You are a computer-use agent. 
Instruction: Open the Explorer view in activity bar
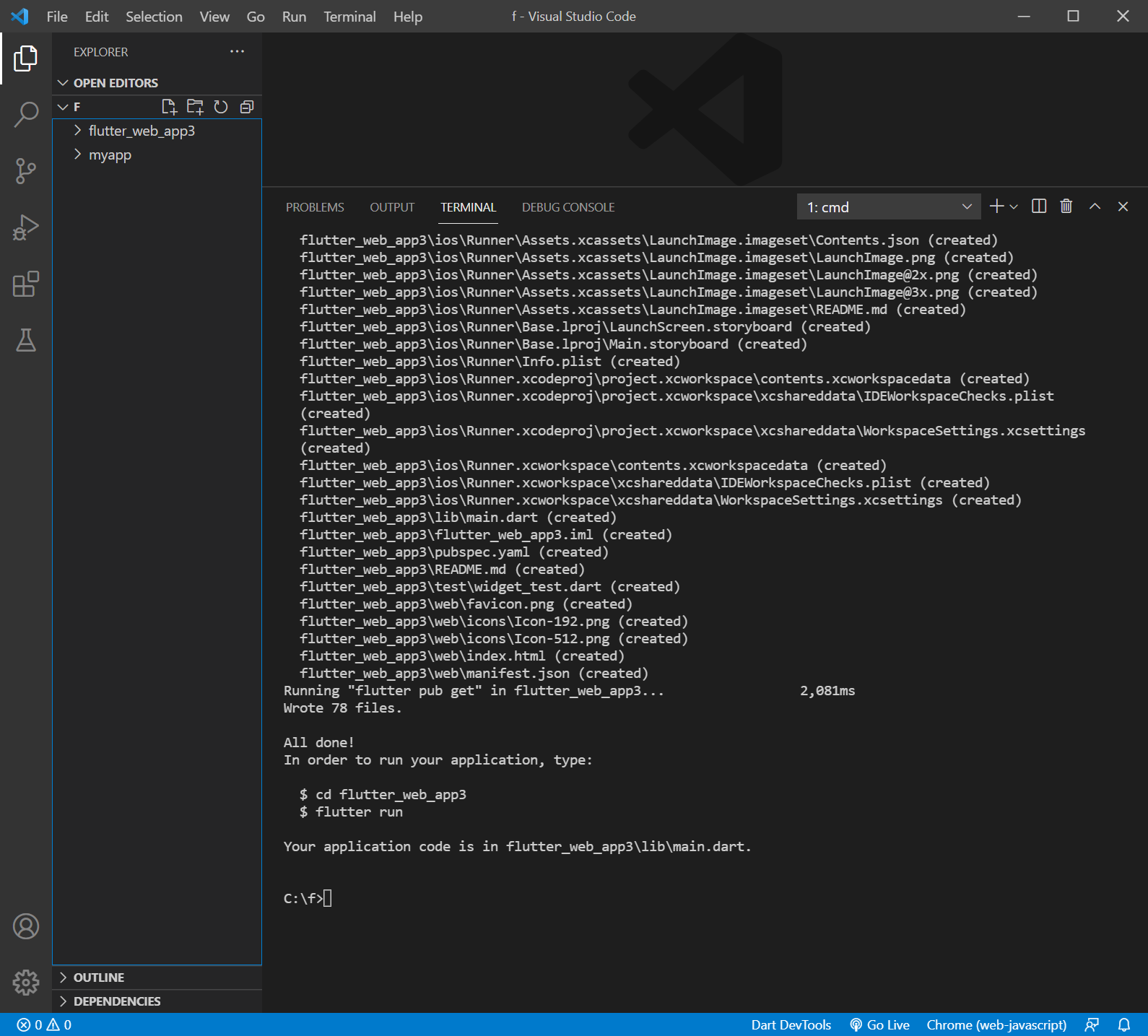coord(26,58)
